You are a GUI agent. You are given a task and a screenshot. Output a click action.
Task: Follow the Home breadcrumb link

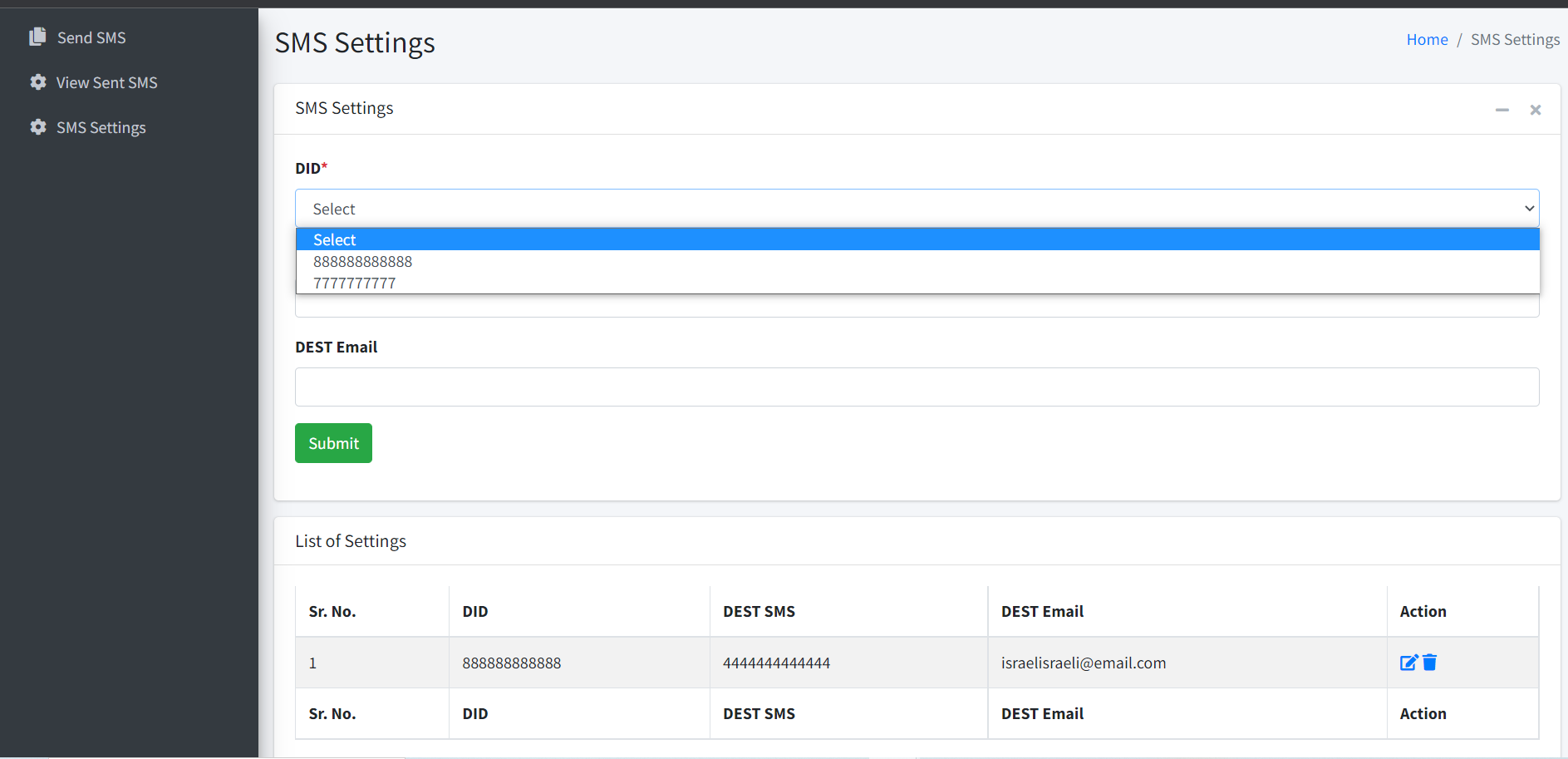1427,39
